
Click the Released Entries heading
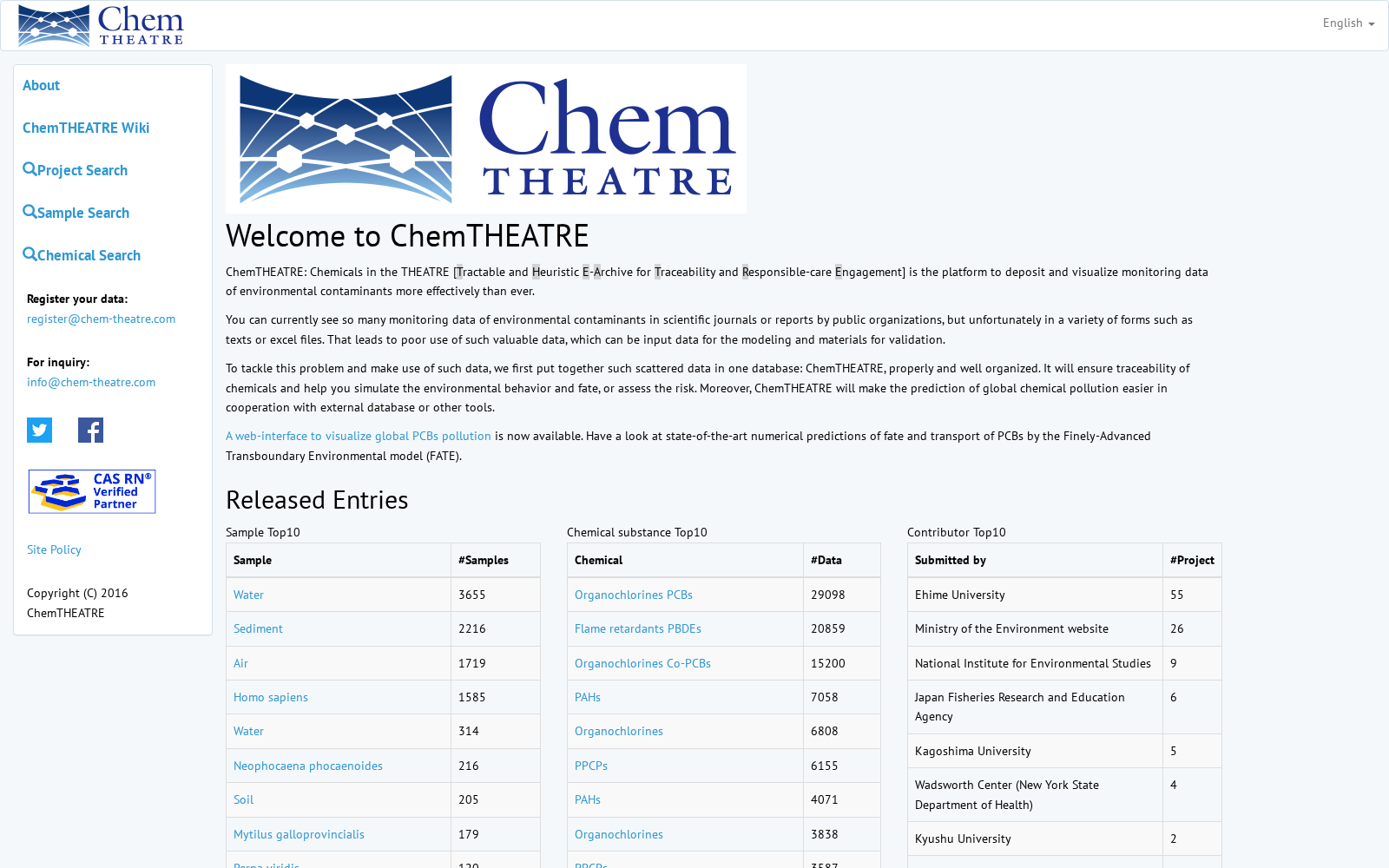click(x=317, y=500)
